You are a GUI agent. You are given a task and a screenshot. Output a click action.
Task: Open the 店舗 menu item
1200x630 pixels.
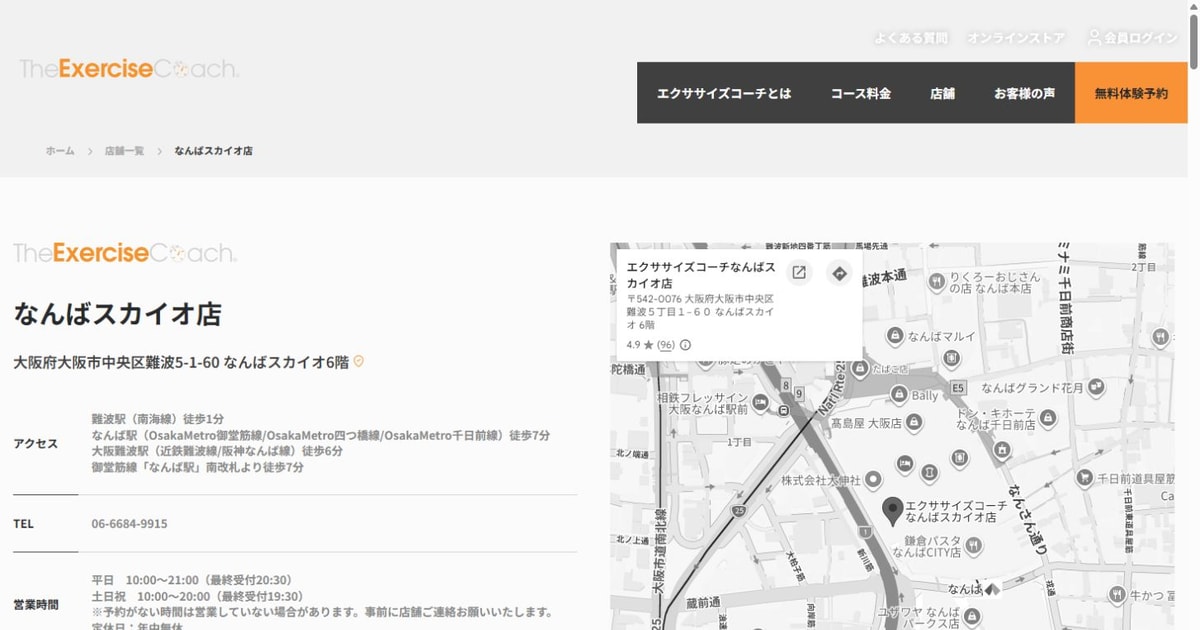pyautogui.click(x=943, y=93)
